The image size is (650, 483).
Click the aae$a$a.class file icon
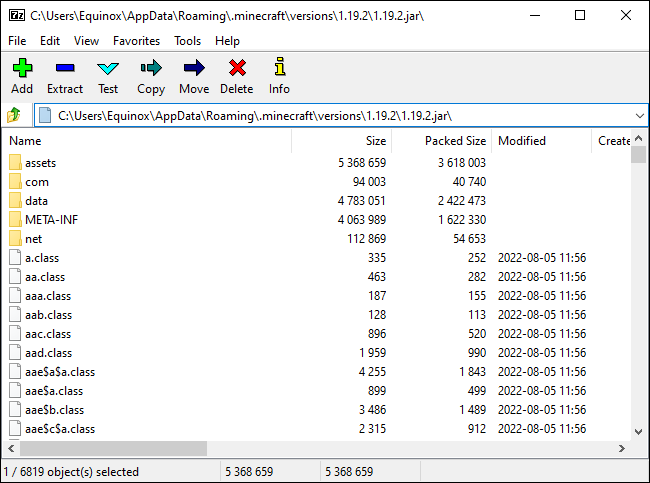(15, 371)
